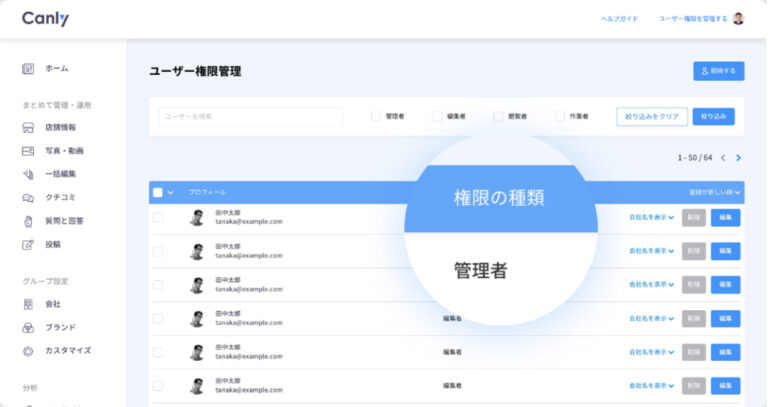Screen dimensions: 768x407
Task: Enable the 編集者 filter checkbox
Action: click(437, 116)
